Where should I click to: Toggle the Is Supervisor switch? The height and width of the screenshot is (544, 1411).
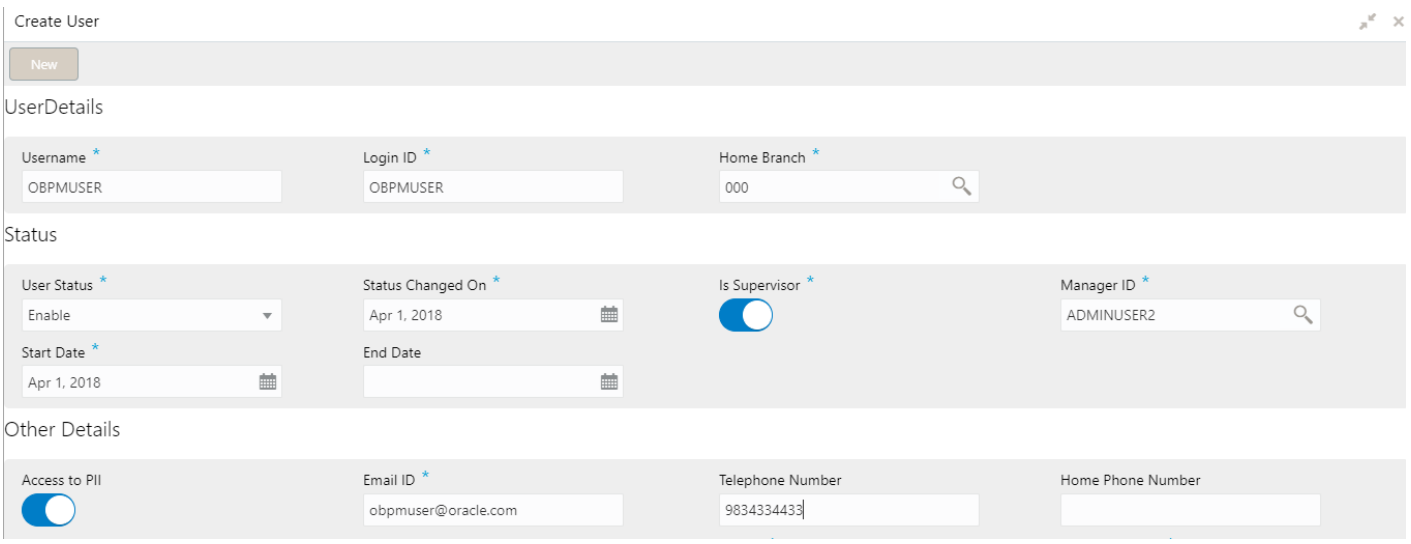746,315
